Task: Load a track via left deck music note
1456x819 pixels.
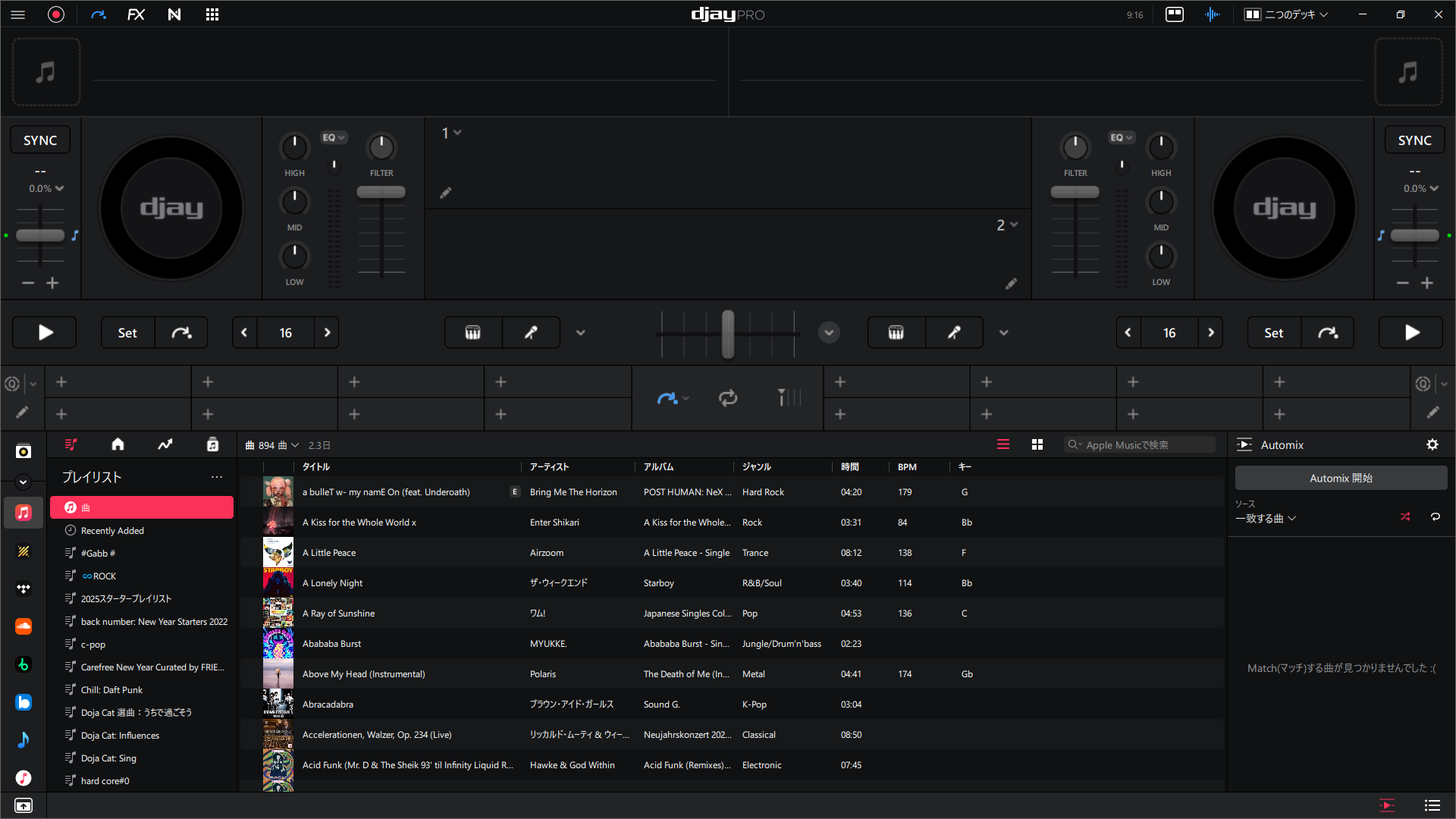Action: (46, 72)
